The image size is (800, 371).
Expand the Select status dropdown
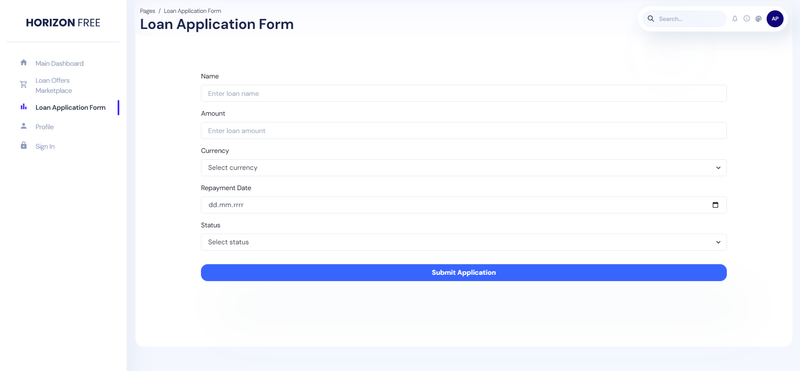tap(464, 242)
